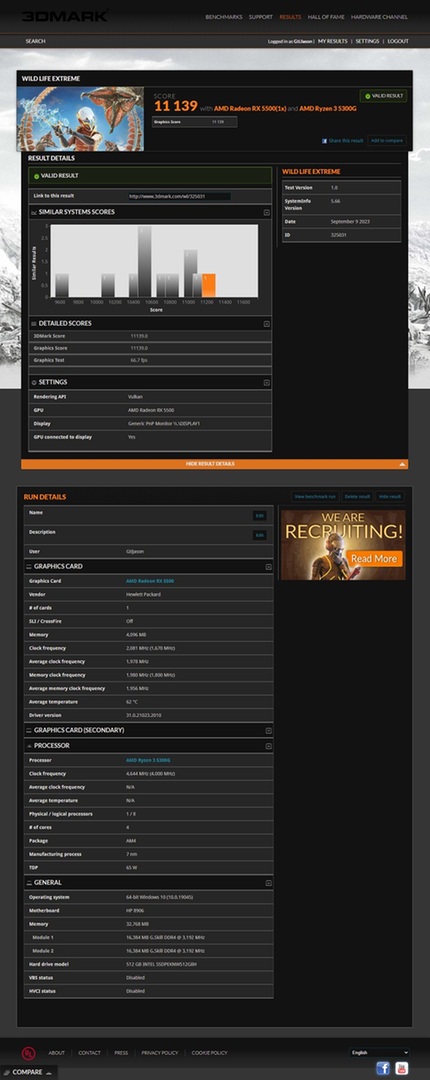430x1080 pixels.
Task: Click the Graphics Score bar in header
Action: pos(194,122)
